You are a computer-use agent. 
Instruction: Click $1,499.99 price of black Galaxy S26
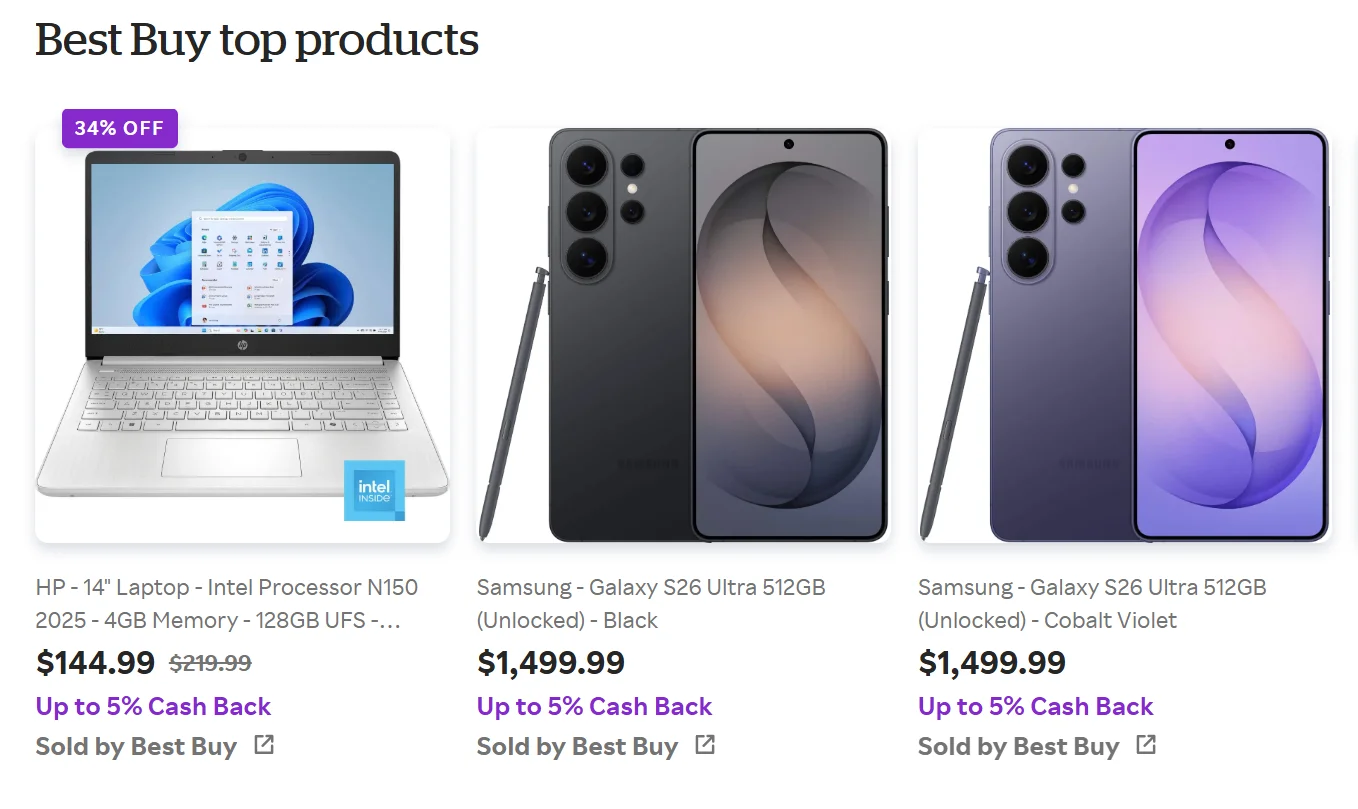[551, 662]
